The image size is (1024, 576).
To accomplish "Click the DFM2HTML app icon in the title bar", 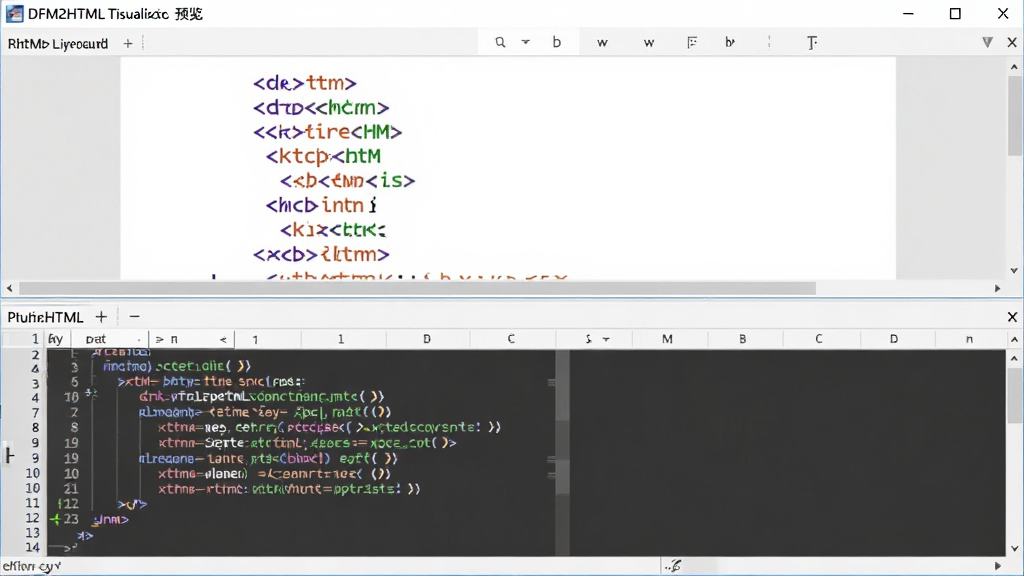I will [14, 14].
